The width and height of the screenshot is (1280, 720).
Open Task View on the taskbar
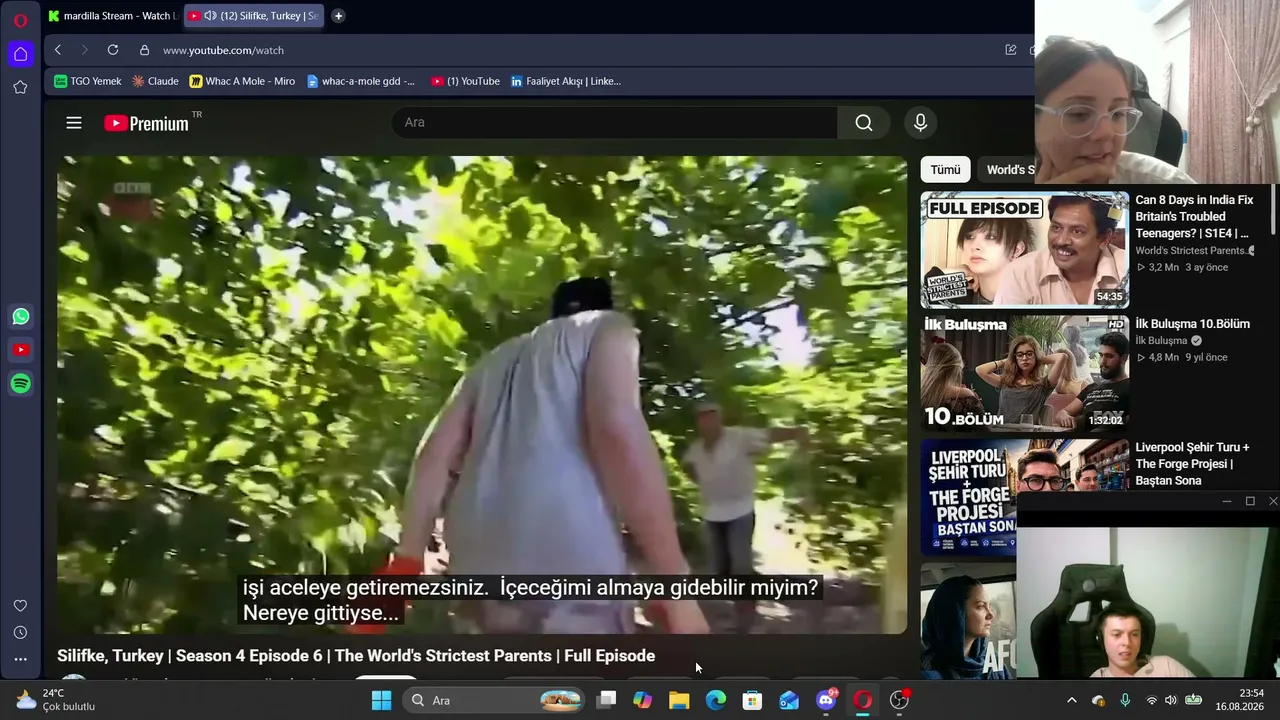[x=606, y=700]
